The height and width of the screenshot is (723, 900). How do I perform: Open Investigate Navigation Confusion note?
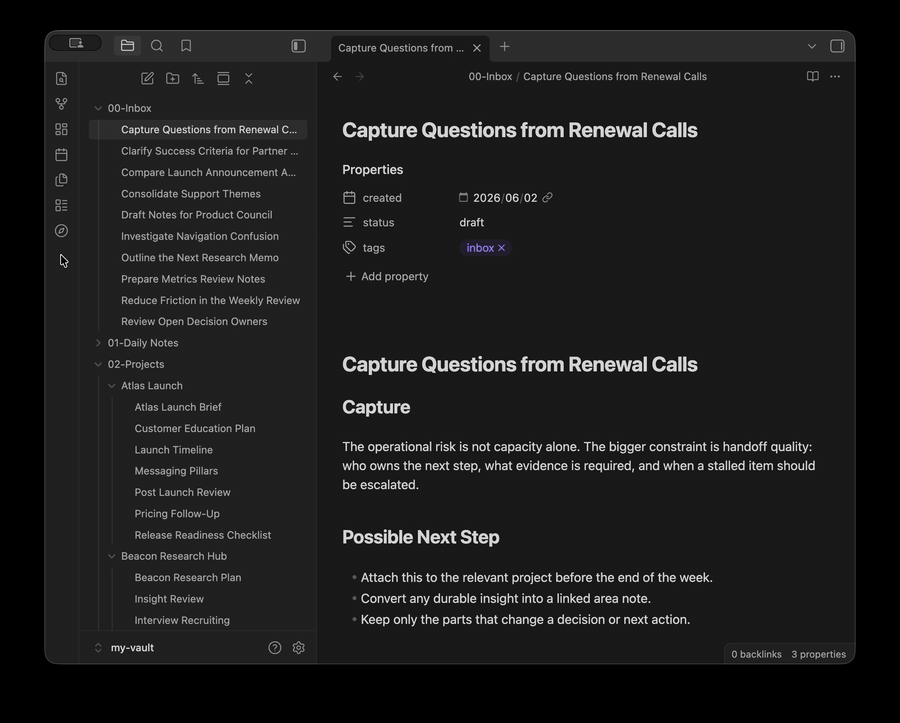coord(200,236)
